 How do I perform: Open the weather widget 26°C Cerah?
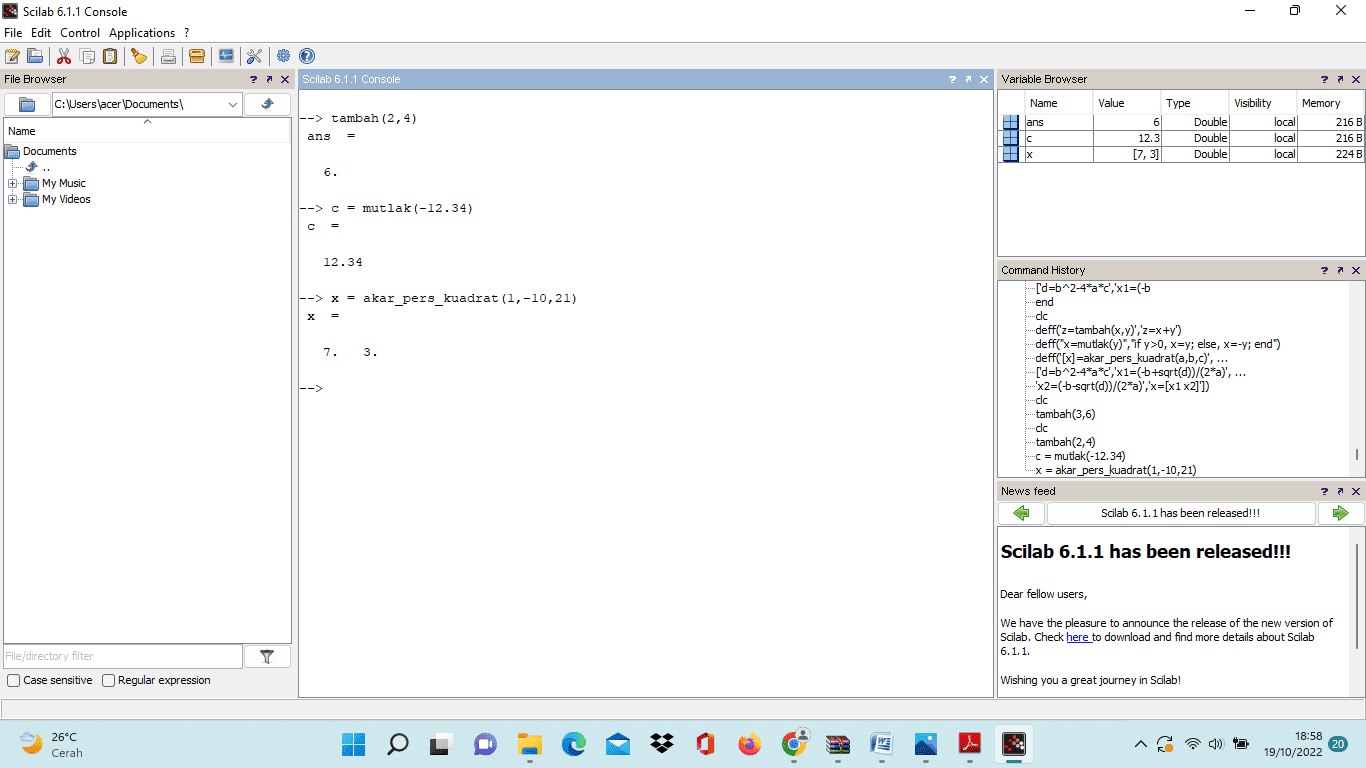click(52, 744)
